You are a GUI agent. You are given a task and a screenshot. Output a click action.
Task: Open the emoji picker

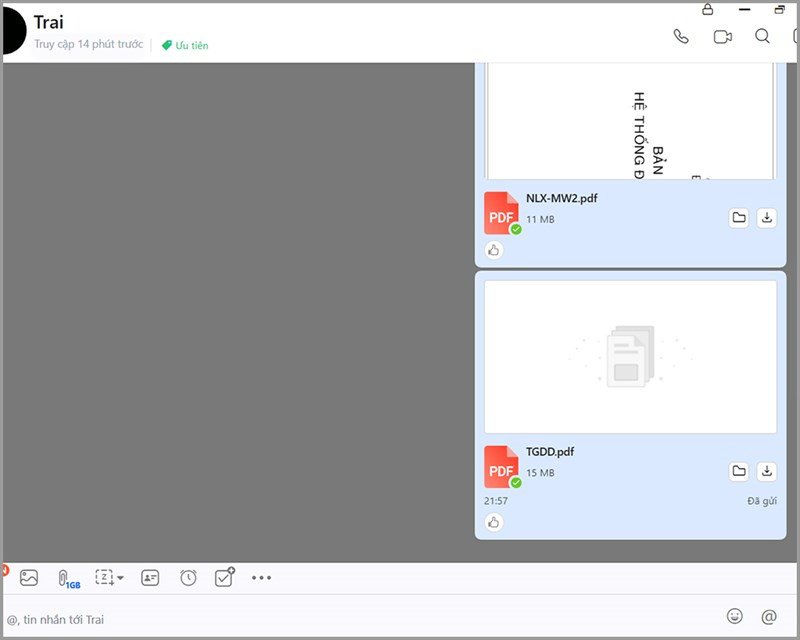[x=735, y=617]
